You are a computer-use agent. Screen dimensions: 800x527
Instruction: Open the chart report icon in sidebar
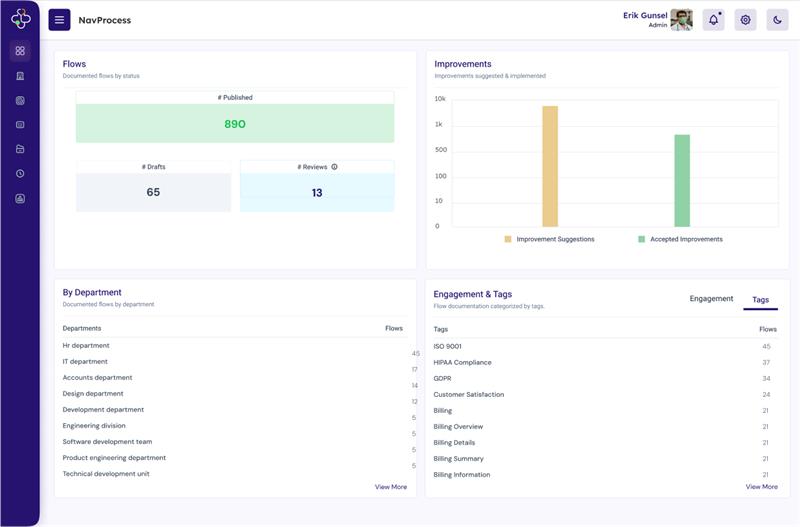(20, 198)
